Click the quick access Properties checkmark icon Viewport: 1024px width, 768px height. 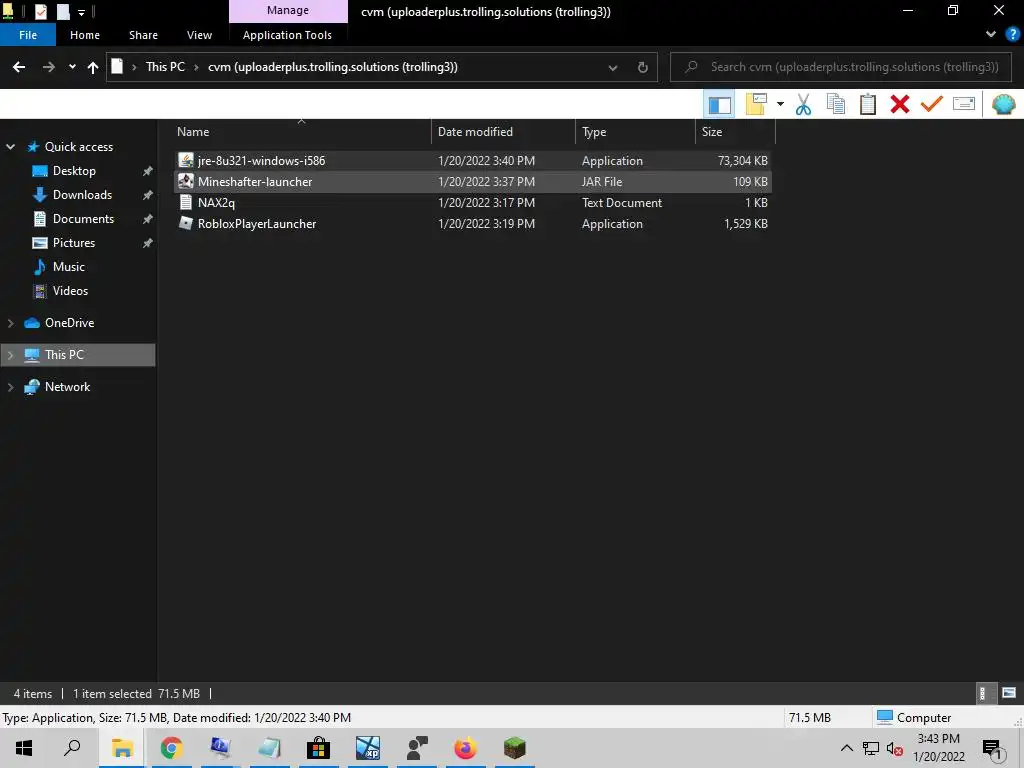point(40,12)
